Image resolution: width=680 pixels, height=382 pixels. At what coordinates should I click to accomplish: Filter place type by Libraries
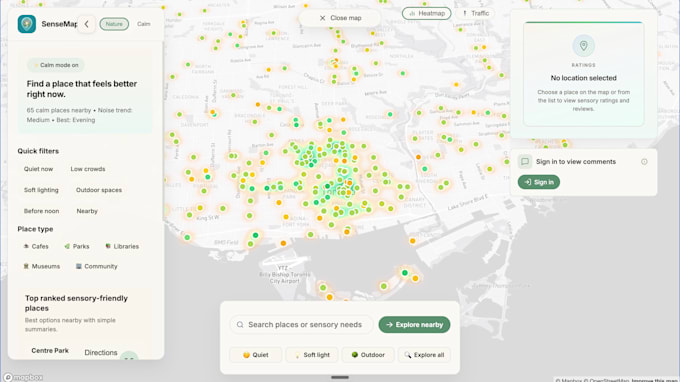[122, 246]
